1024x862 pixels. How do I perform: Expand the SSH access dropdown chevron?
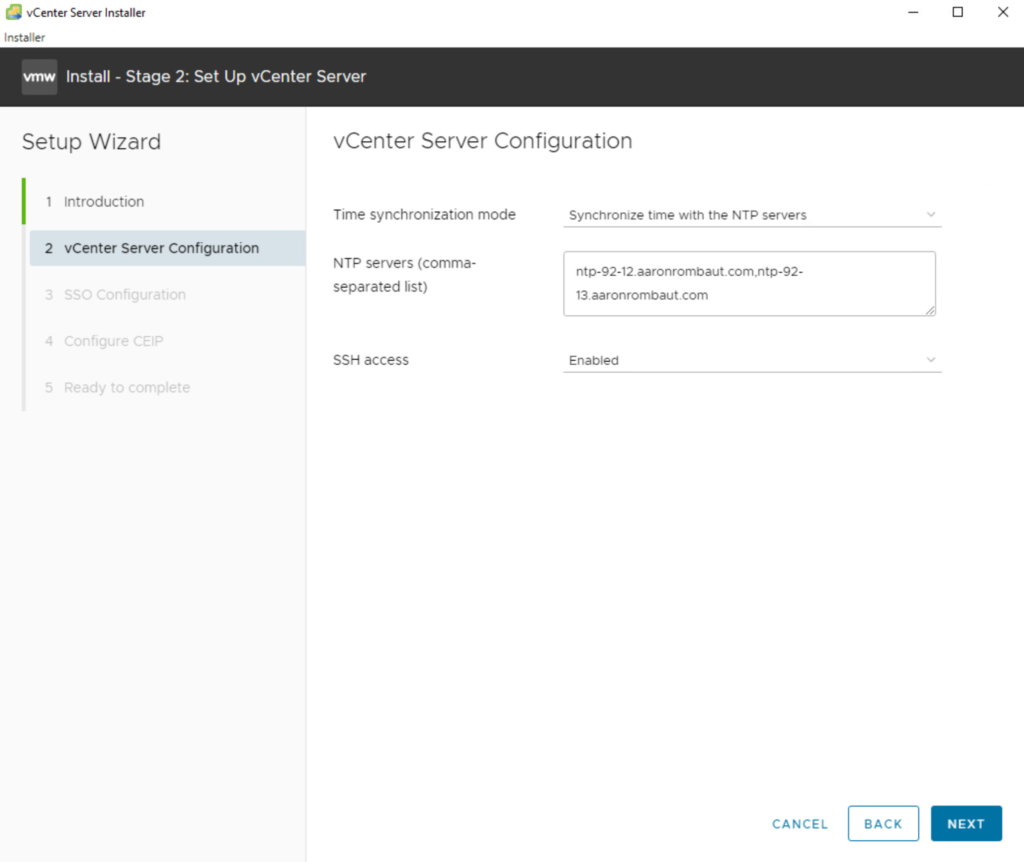coord(931,360)
